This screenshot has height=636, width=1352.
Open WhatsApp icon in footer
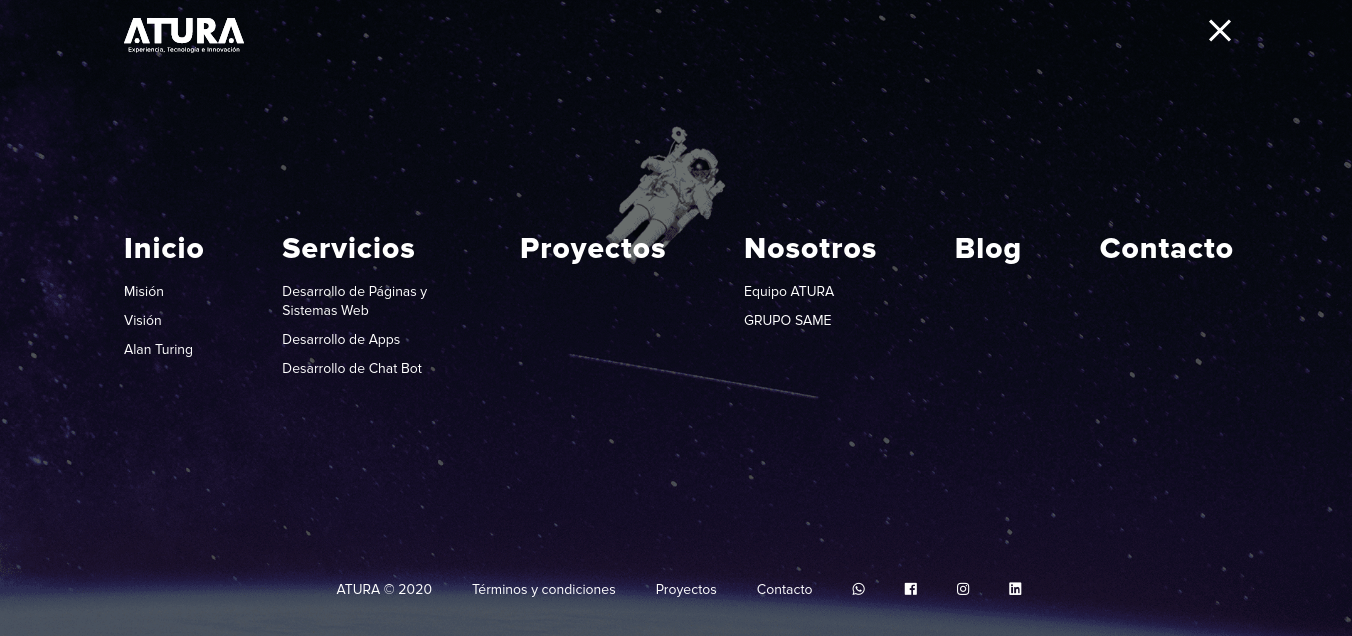(x=858, y=589)
